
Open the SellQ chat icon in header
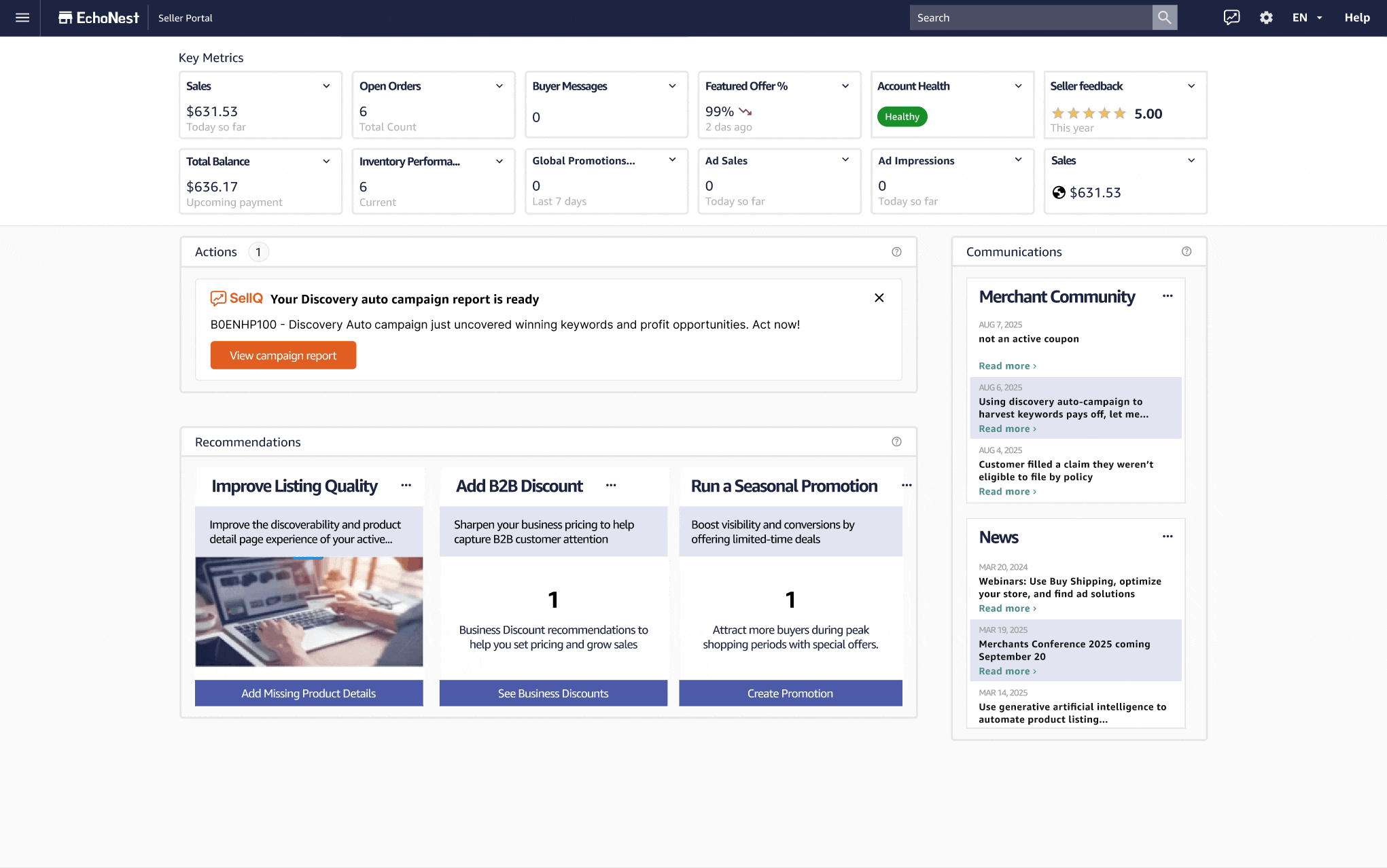click(1231, 18)
